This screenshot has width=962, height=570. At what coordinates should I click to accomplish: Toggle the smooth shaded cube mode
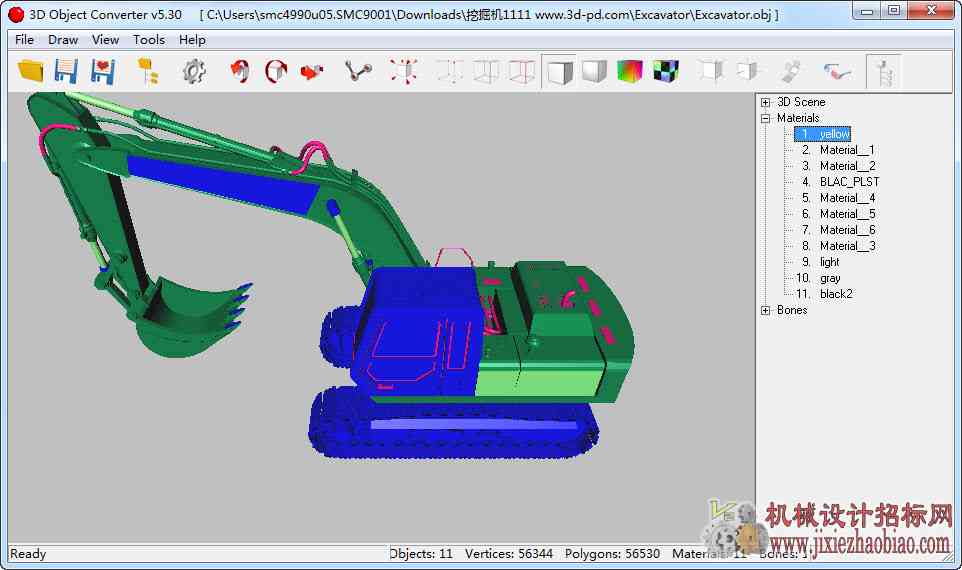(x=594, y=71)
